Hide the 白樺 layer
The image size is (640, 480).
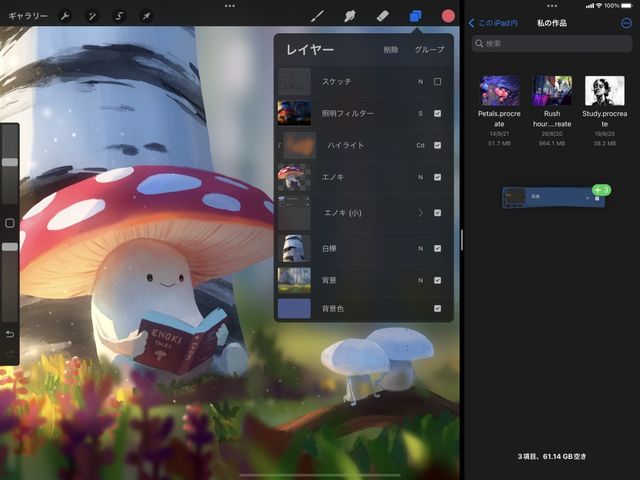click(x=437, y=249)
